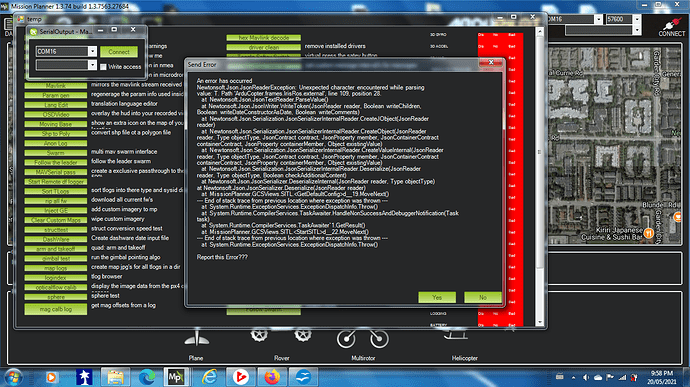Close the Send Error dialog
Screen dimensions: 690x387
(491, 63)
